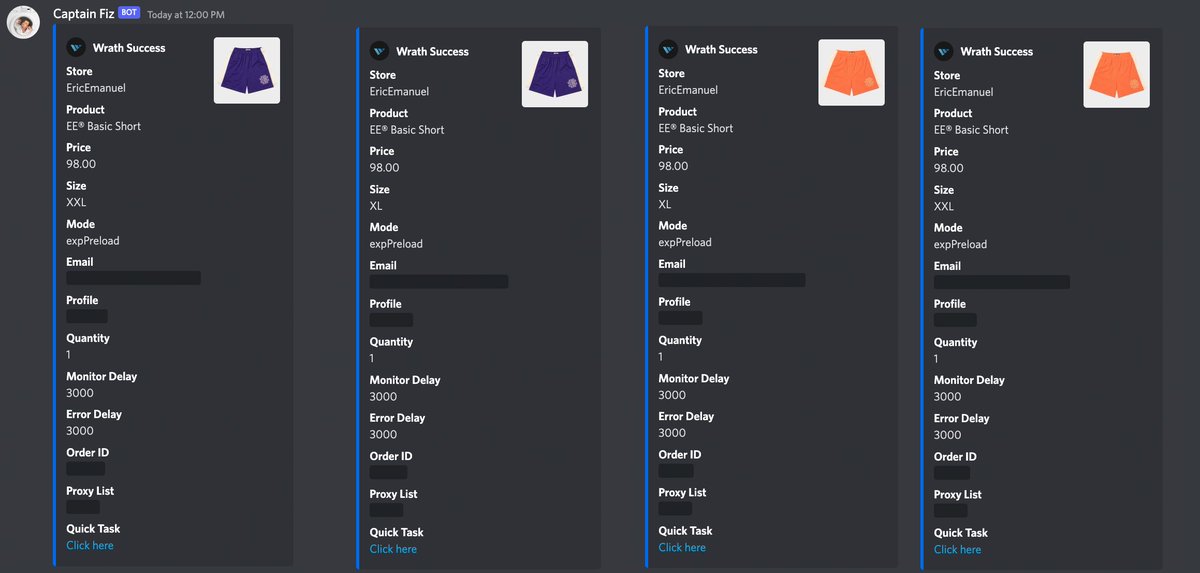Image resolution: width=1200 pixels, height=573 pixels.
Task: Click the Today at 12:00 PM timestamp
Action: point(186,15)
